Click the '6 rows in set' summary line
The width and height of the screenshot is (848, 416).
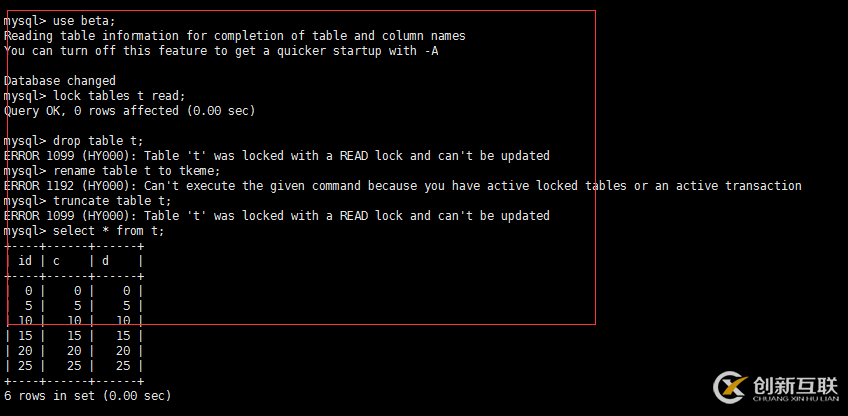(87, 395)
